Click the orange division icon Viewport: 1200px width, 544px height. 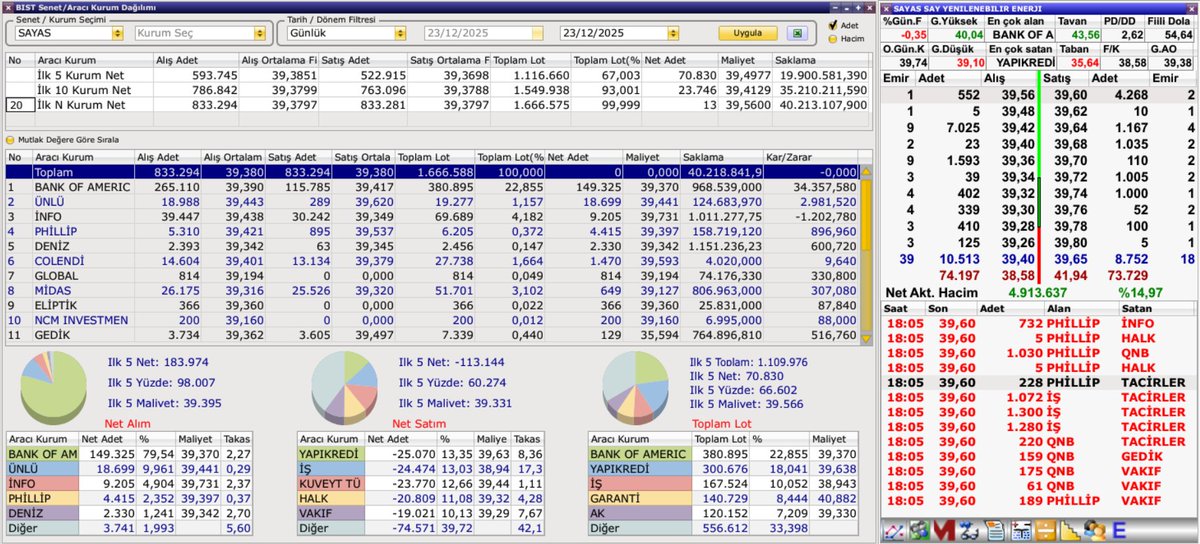[x=1045, y=530]
